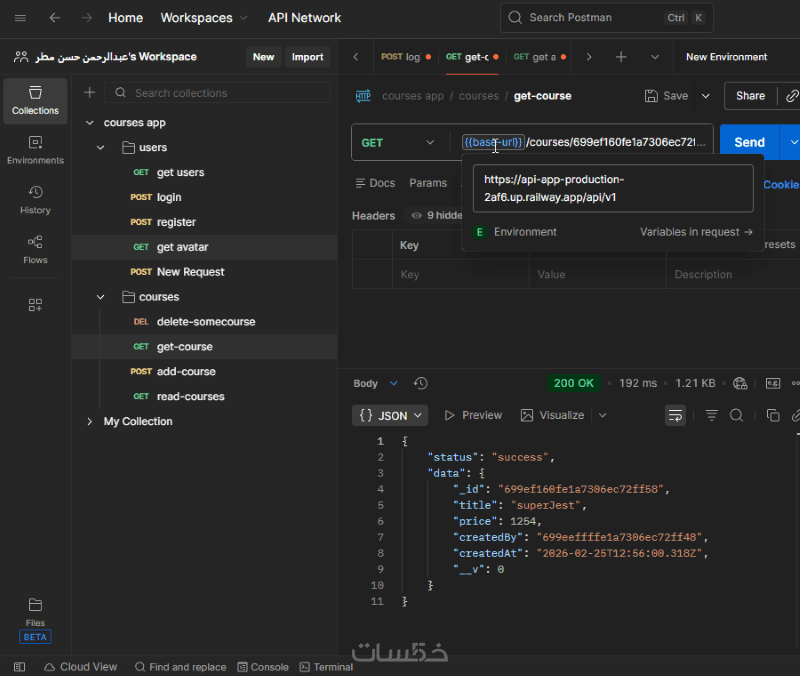
Task: Click the Files BETA folder icon
Action: pyautogui.click(x=35, y=605)
